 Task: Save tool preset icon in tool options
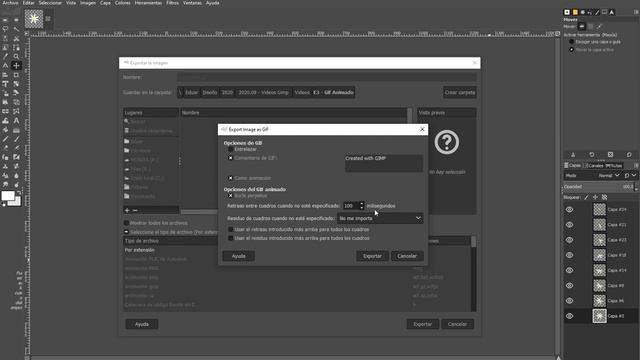pos(573,155)
